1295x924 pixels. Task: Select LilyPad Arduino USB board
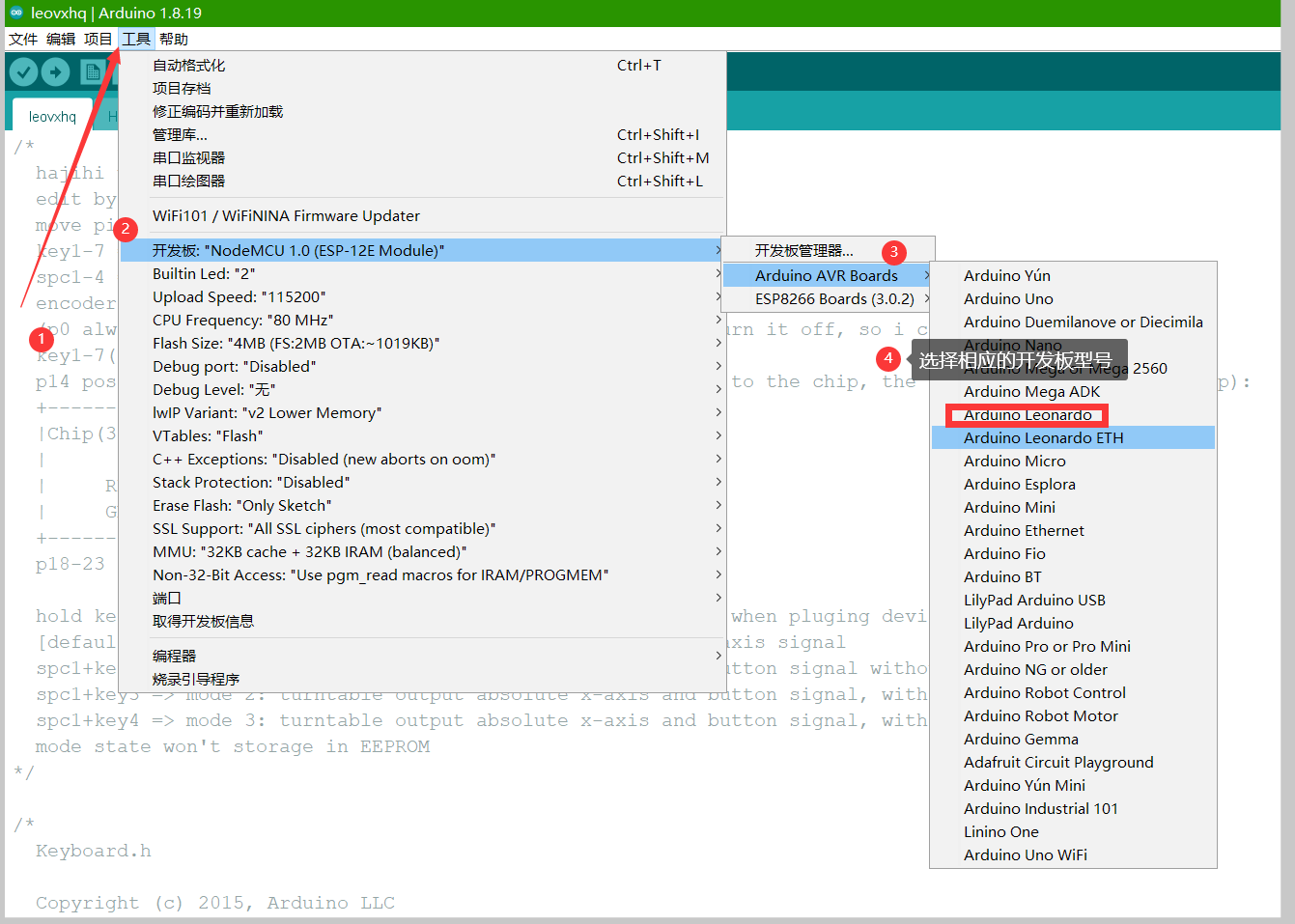(x=1073, y=601)
